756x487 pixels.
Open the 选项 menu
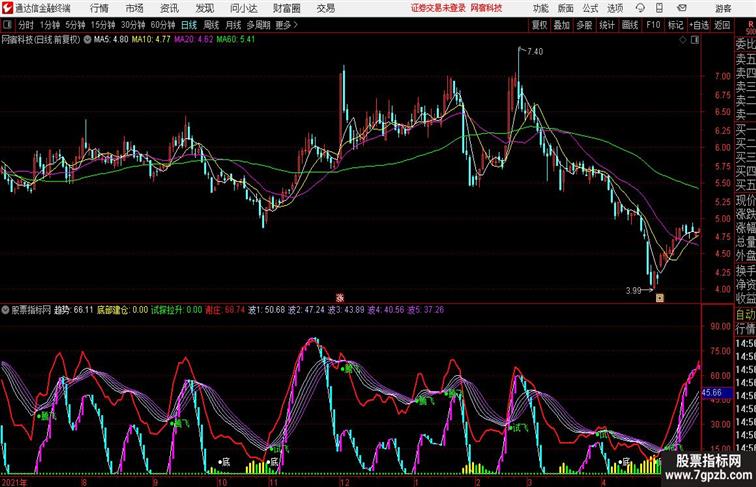pos(615,8)
